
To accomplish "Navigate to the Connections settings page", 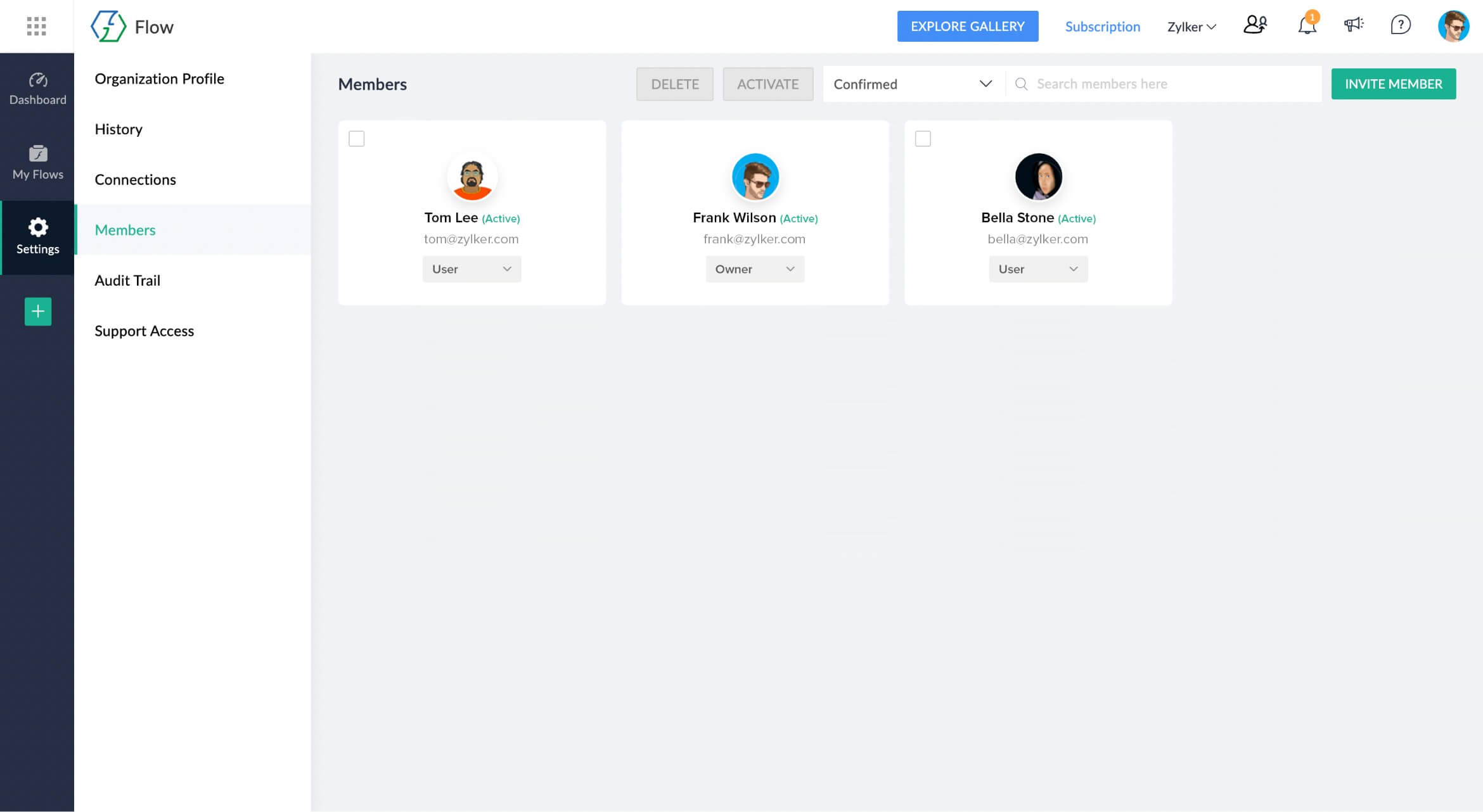I will click(135, 180).
